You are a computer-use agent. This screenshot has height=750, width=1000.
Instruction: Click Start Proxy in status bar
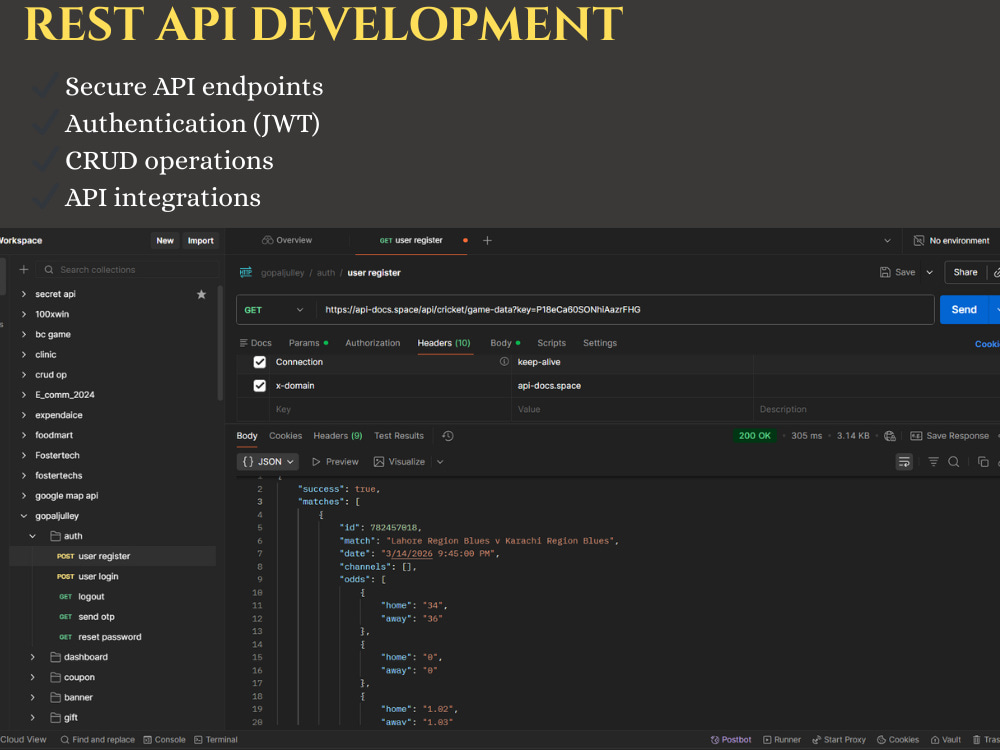click(839, 740)
